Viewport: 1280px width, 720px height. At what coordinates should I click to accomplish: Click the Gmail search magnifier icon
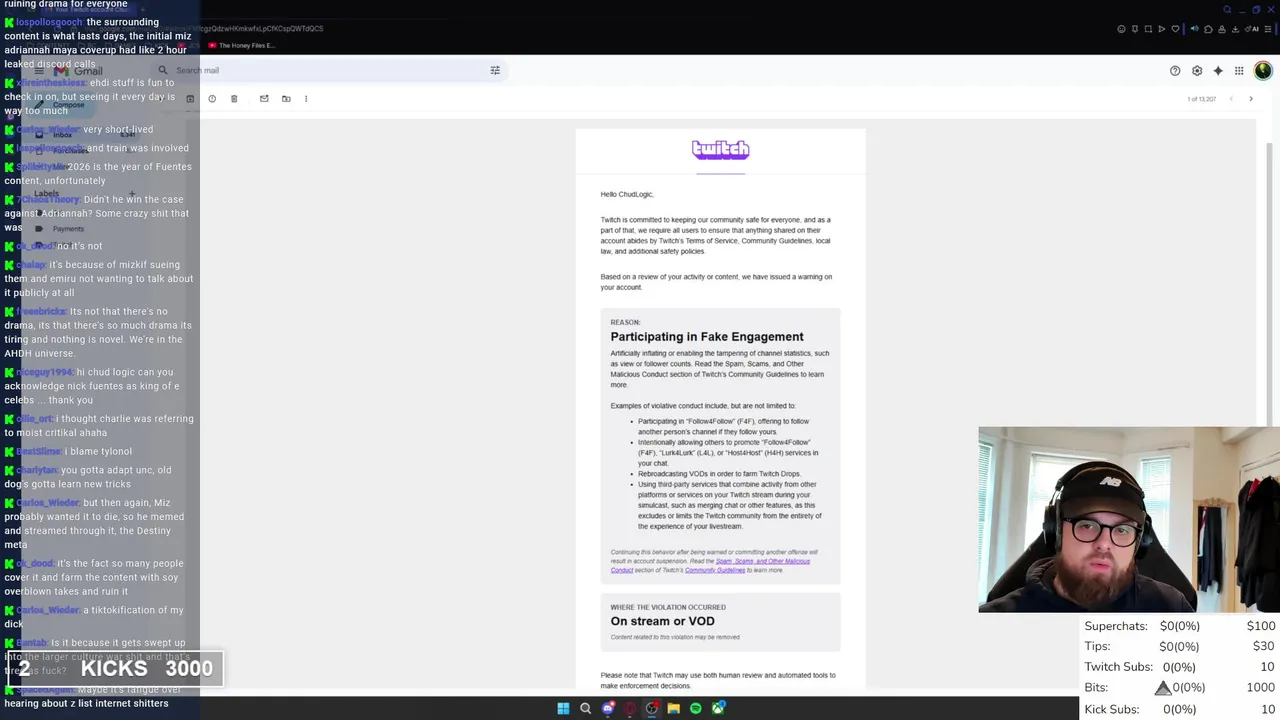point(163,70)
